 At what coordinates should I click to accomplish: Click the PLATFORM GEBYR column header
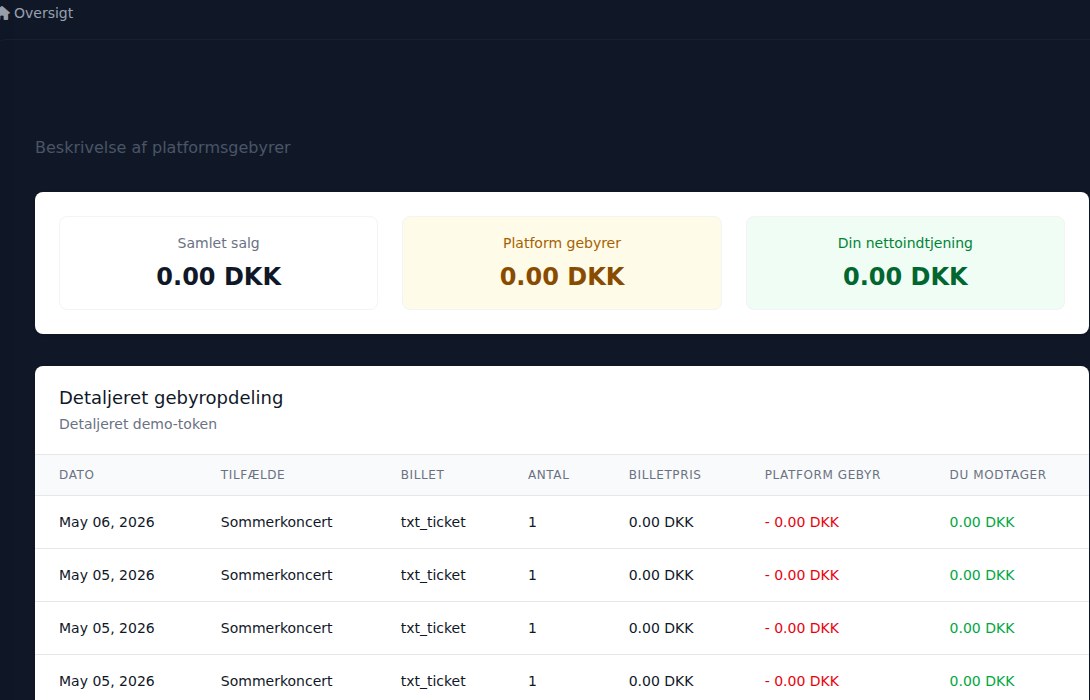822,475
